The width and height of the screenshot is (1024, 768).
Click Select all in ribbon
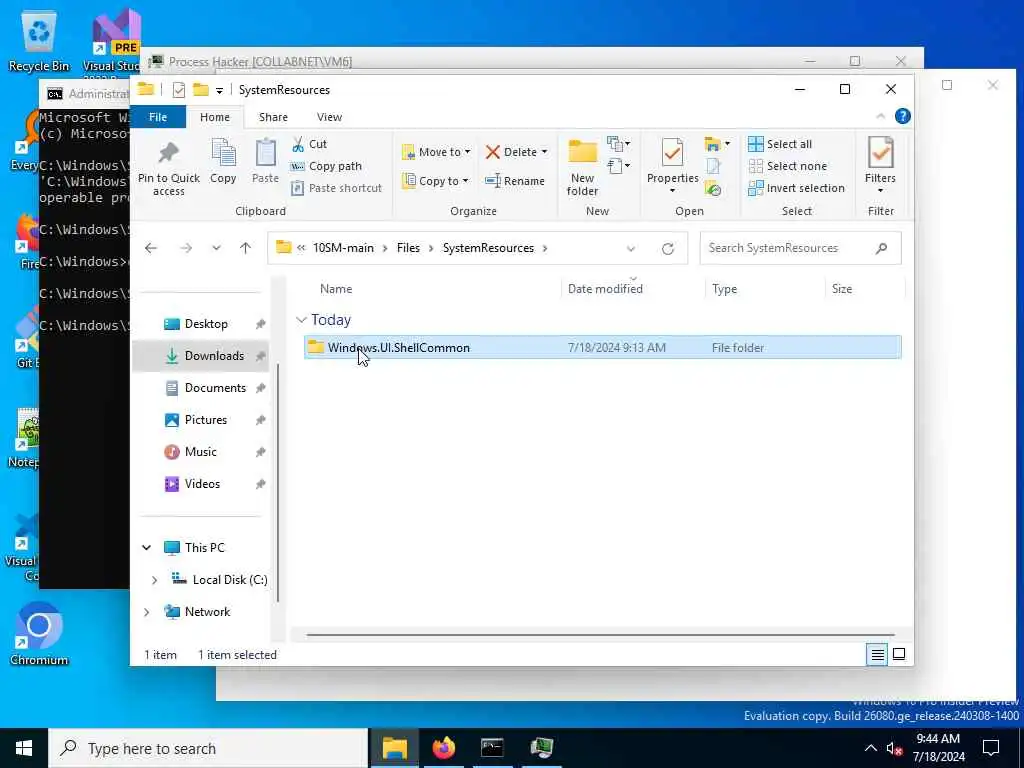tap(780, 144)
